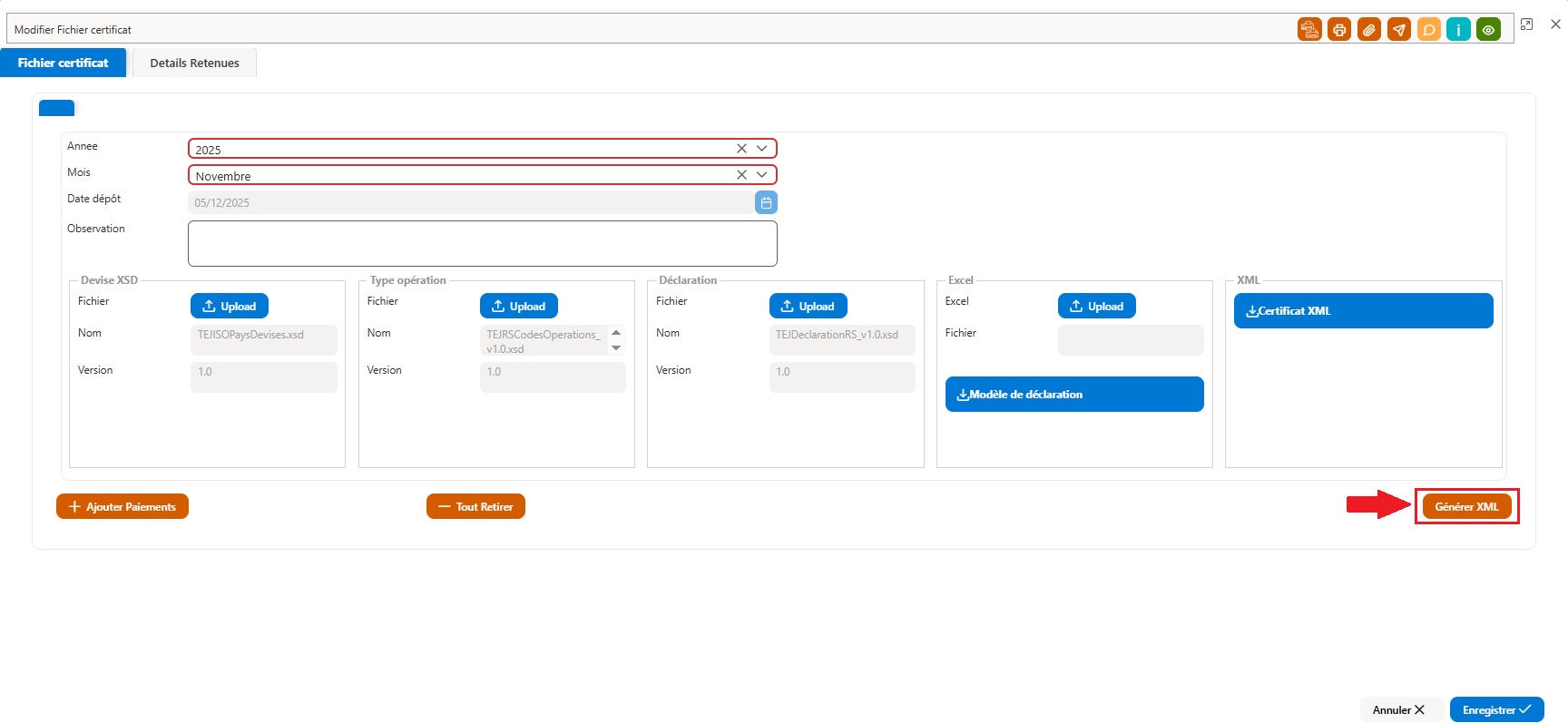Click into the Observation text area
The height and width of the screenshot is (723, 1568).
pos(483,243)
